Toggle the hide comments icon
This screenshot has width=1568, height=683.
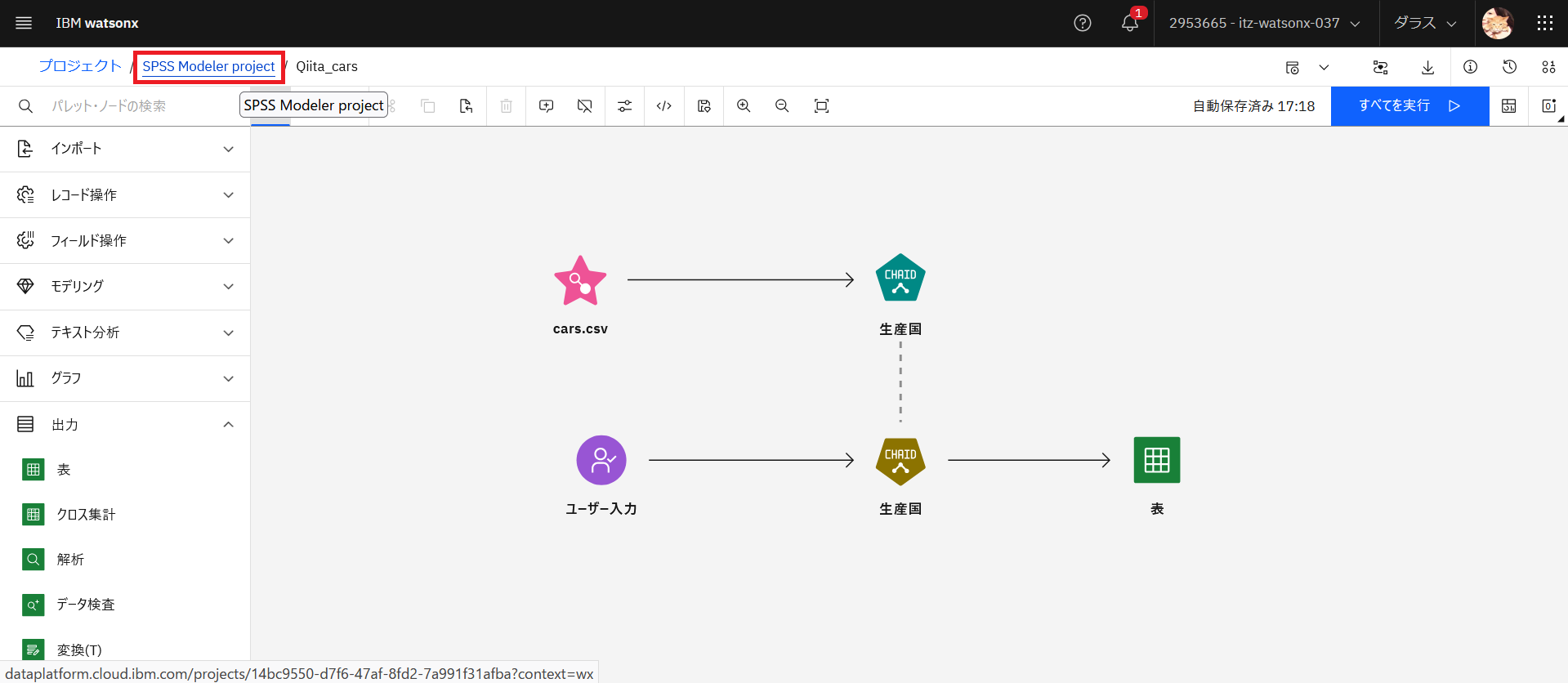tap(585, 106)
